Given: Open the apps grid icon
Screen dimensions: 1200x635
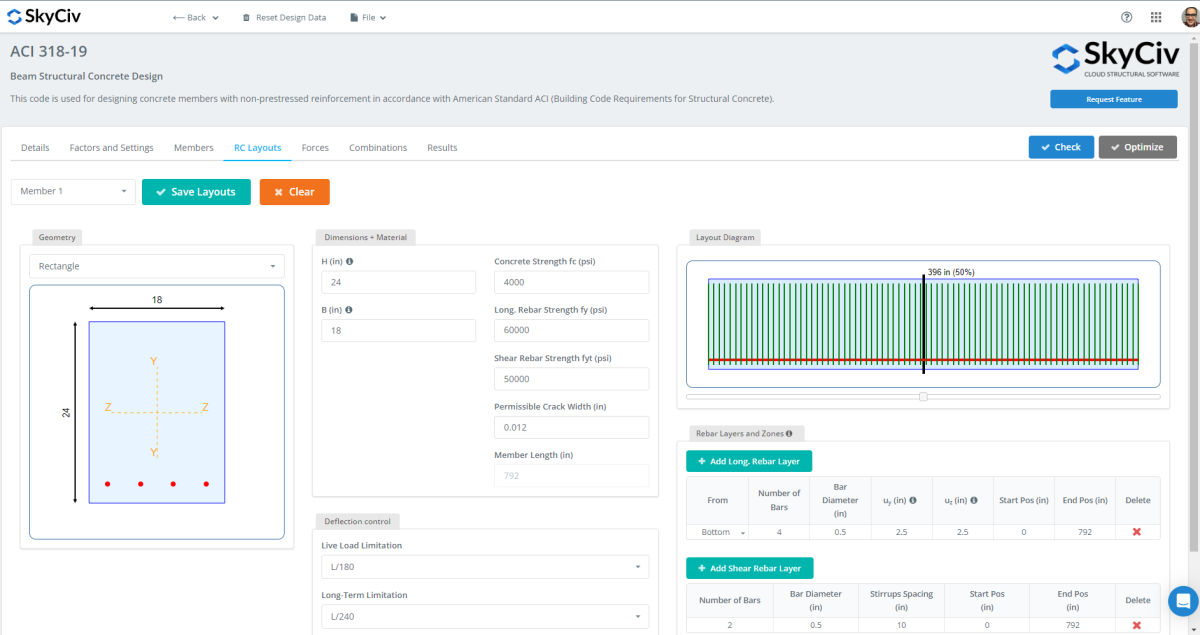Looking at the screenshot, I should [x=1156, y=17].
